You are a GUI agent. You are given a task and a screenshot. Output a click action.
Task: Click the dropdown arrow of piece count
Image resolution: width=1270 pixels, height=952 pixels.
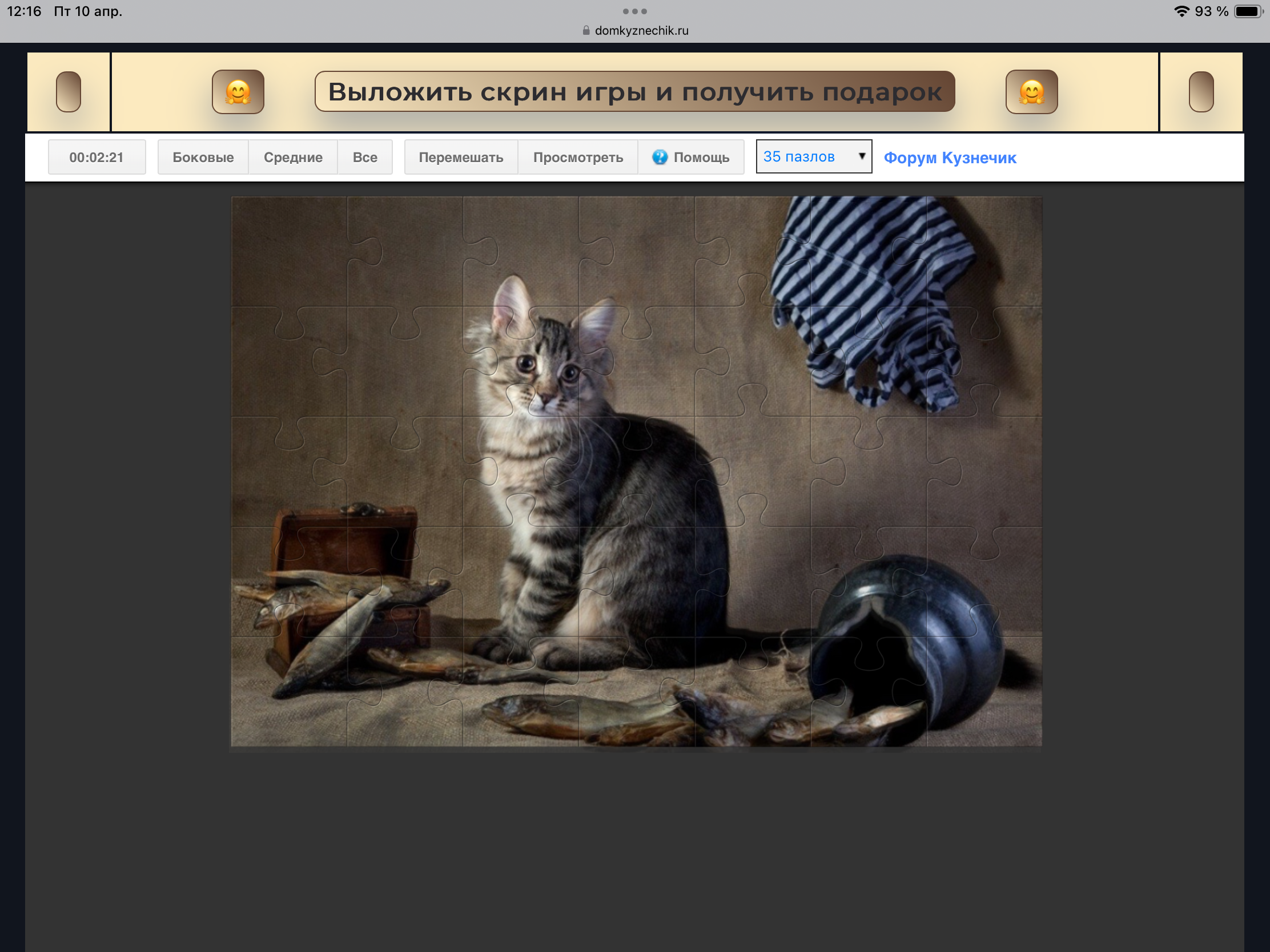[861, 156]
